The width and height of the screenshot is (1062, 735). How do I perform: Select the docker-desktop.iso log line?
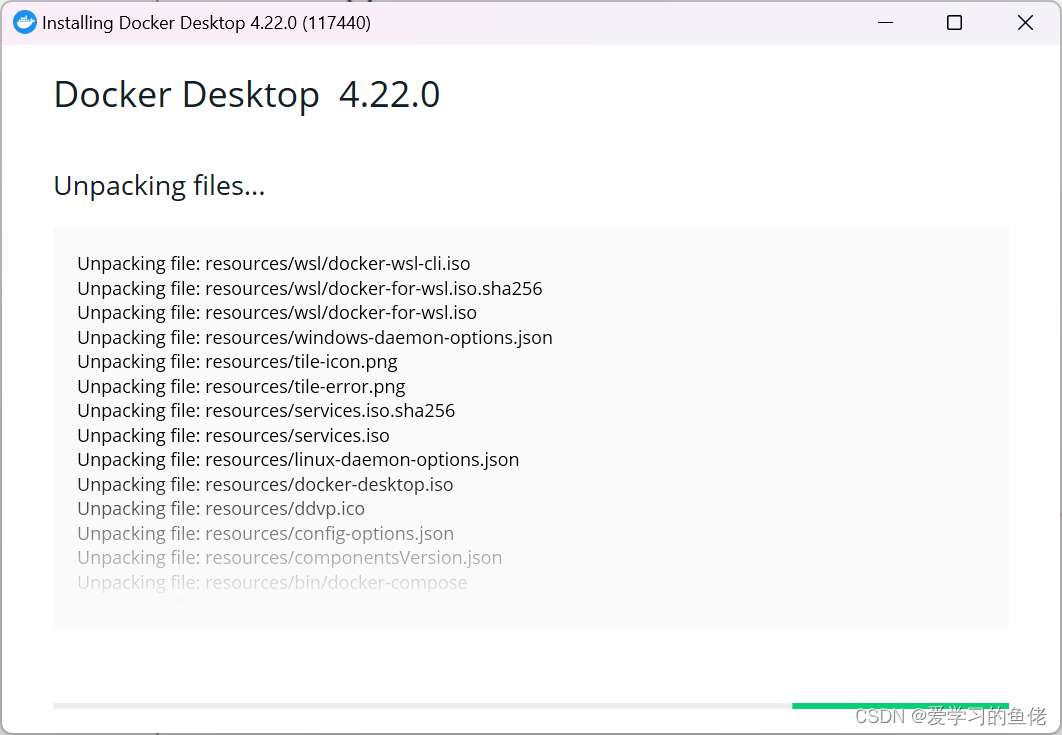tap(265, 485)
